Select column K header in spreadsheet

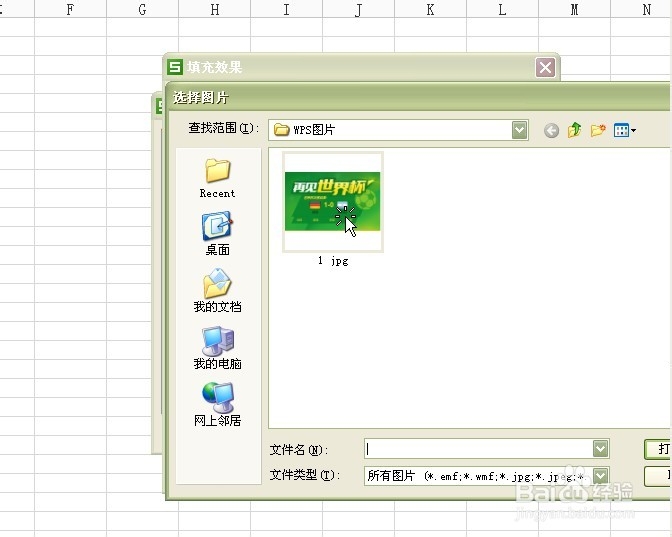[430, 9]
